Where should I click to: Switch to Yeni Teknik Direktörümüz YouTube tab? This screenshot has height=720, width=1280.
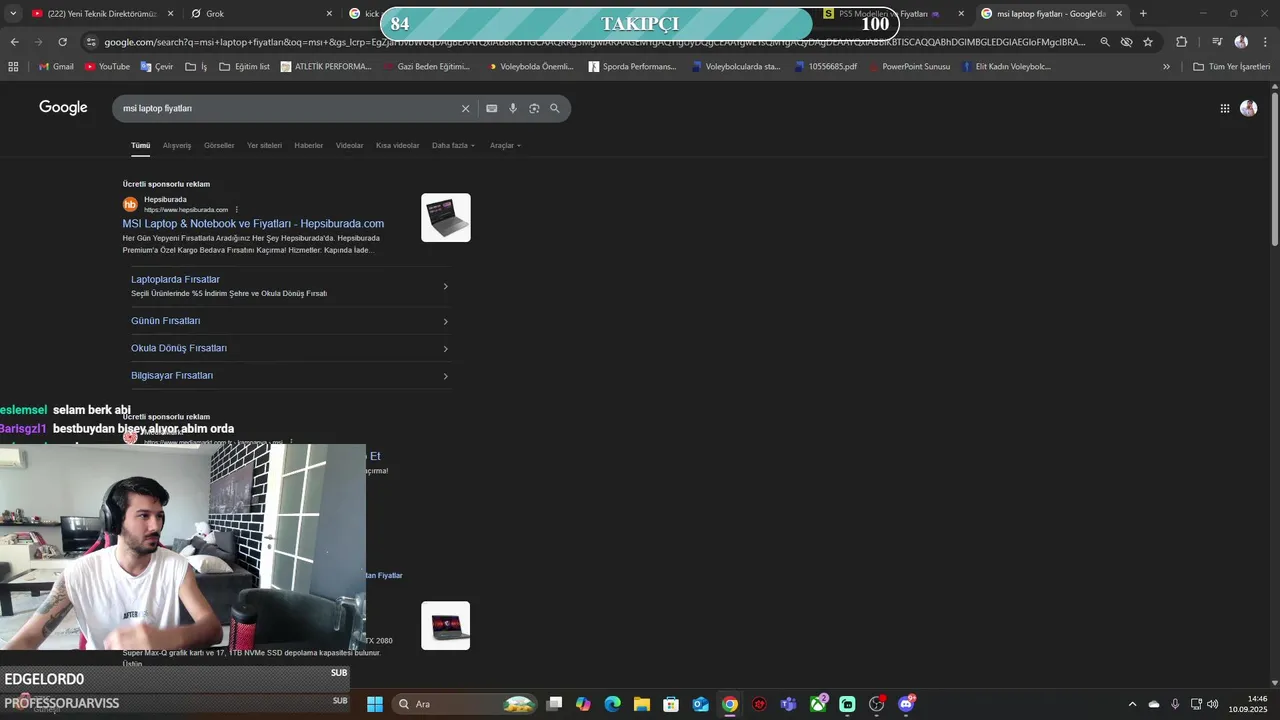click(103, 14)
